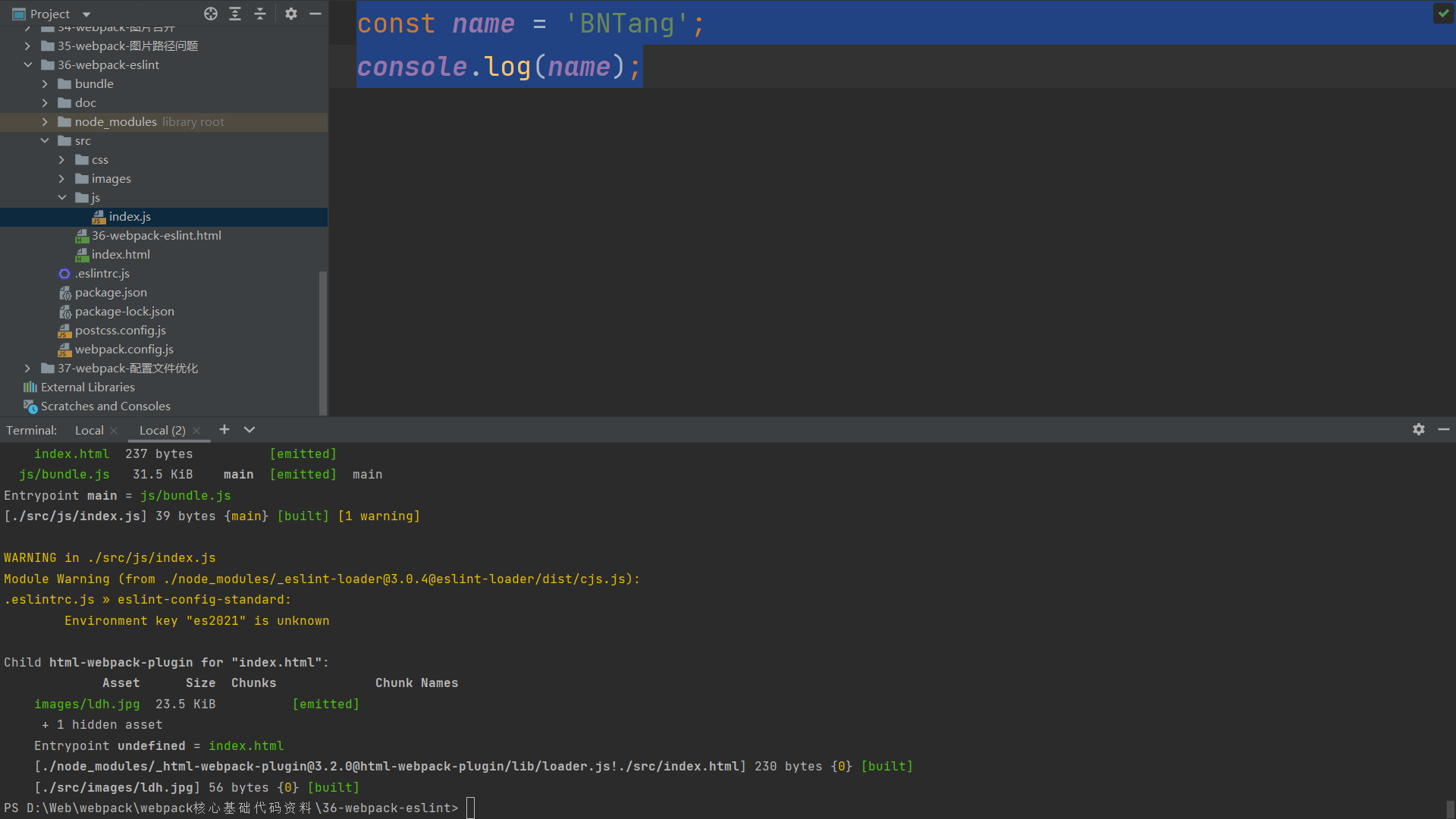Switch to the Local terminal tab
Screen dimensions: 1456x819
[x=89, y=430]
